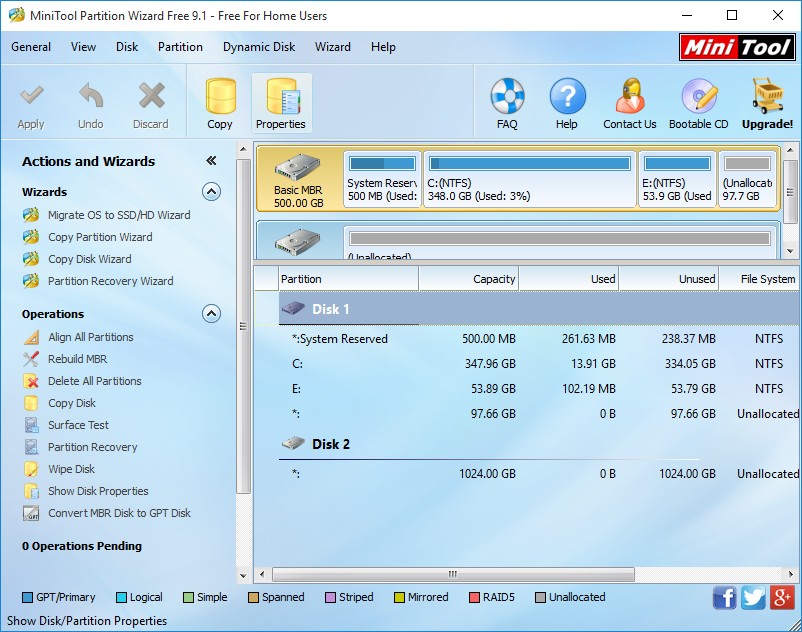Choose the Copy Disk operation
The width and height of the screenshot is (802, 632).
(x=72, y=403)
